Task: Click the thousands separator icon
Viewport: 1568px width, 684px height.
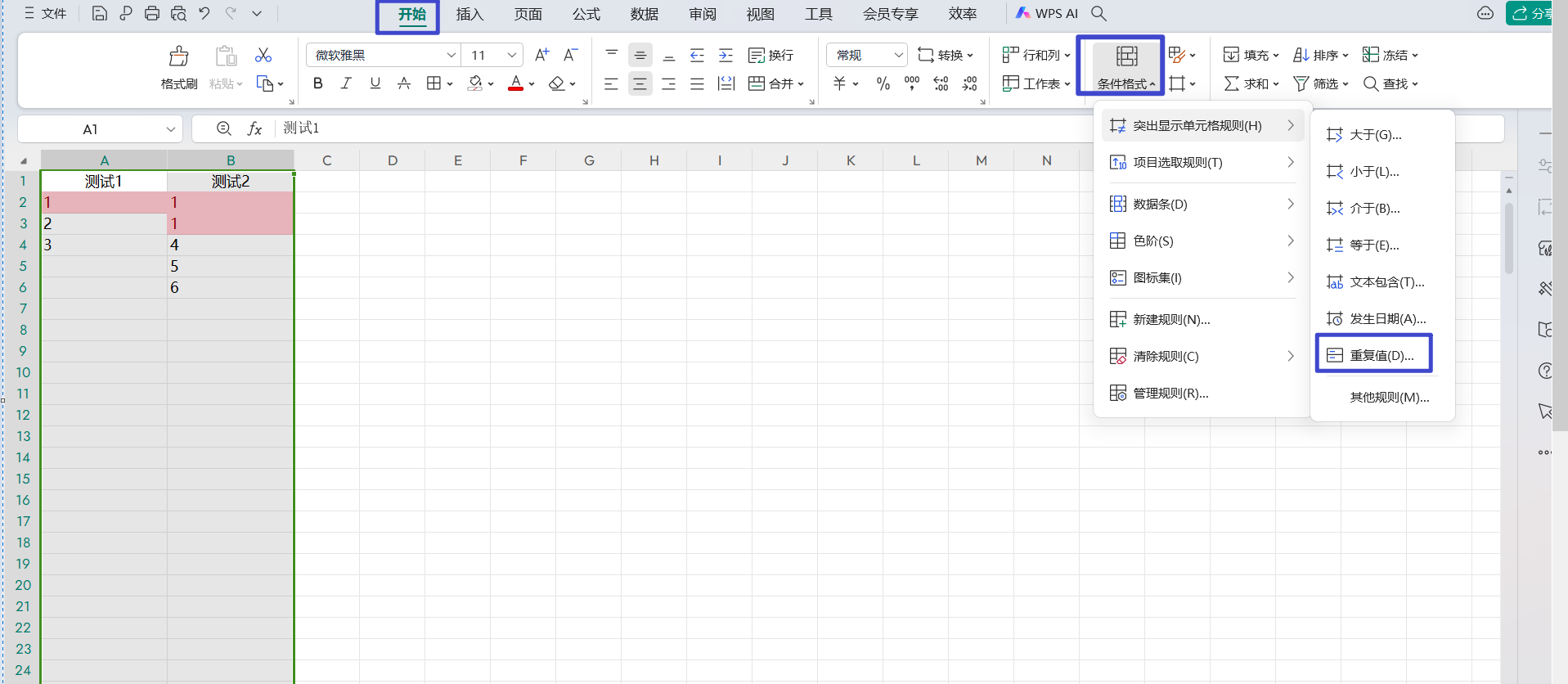Action: 912,83
